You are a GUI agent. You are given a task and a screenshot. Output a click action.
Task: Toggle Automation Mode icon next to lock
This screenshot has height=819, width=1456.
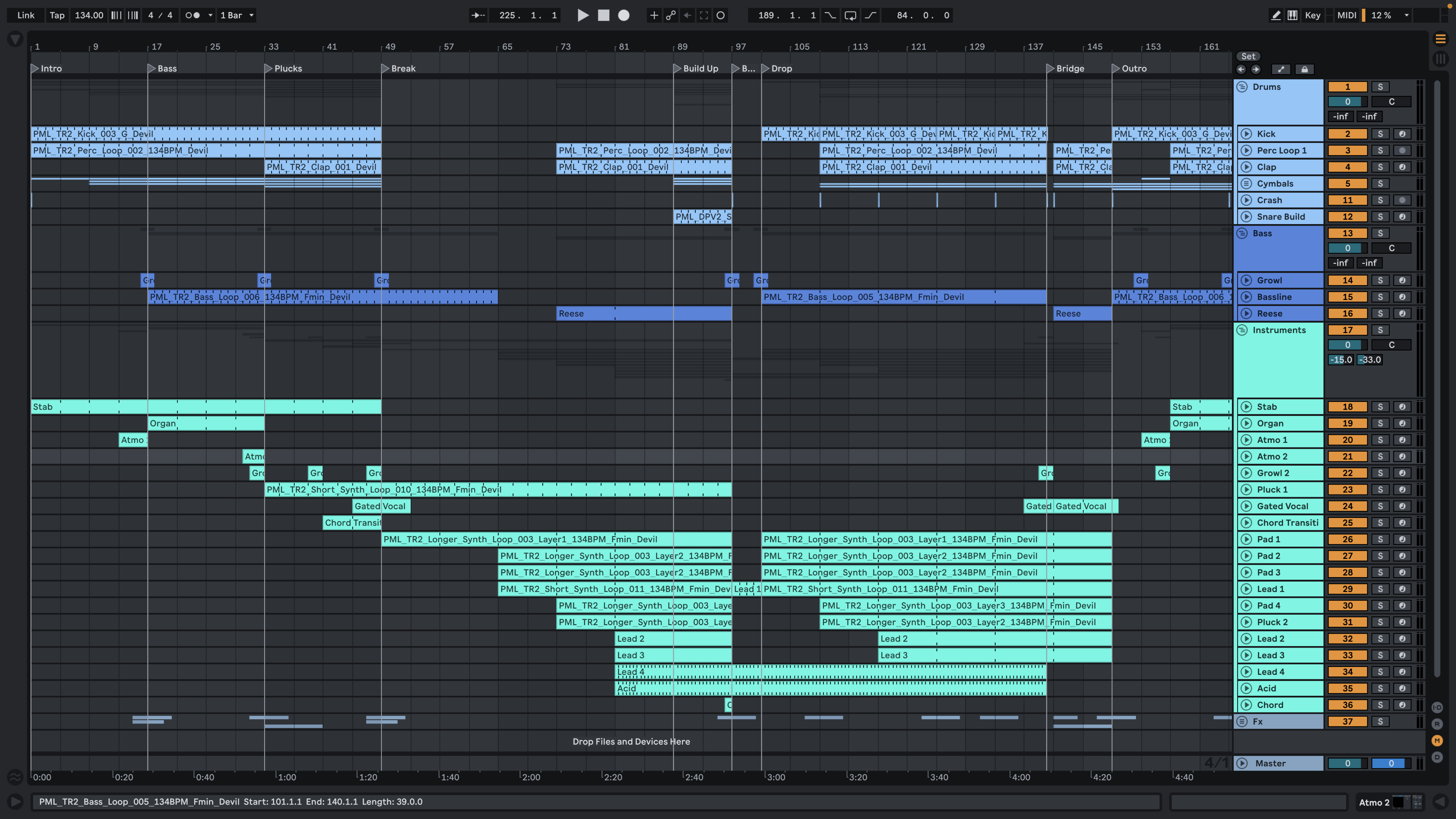[x=1281, y=69]
